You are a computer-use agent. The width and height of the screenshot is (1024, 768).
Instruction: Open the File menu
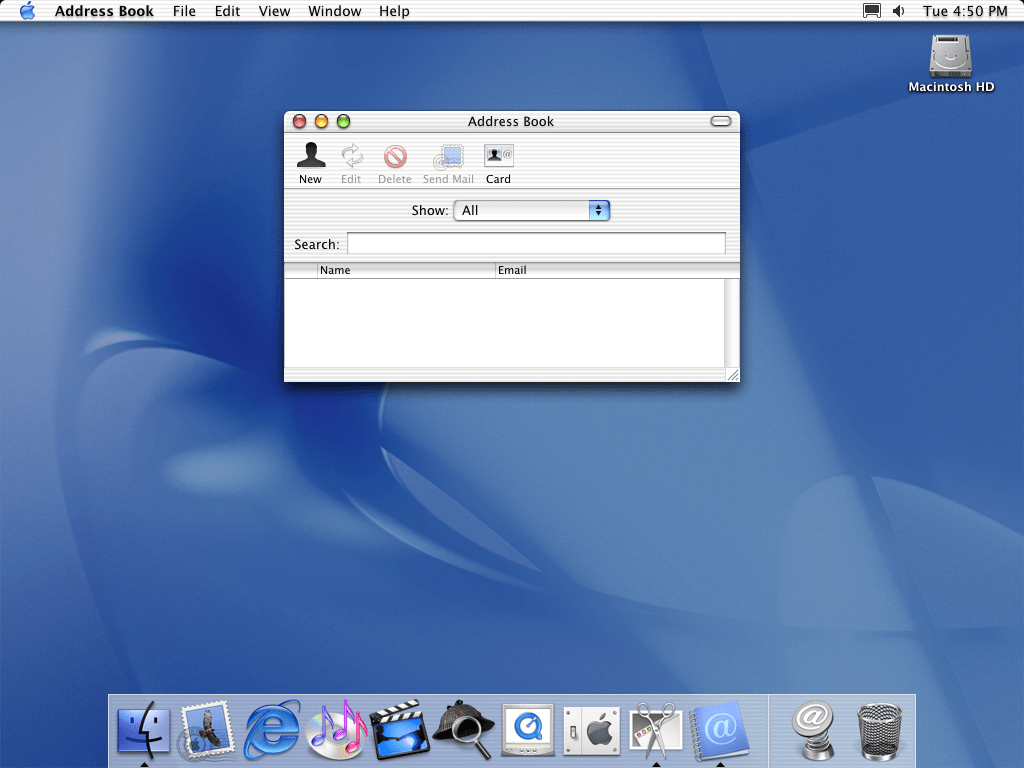tap(184, 11)
